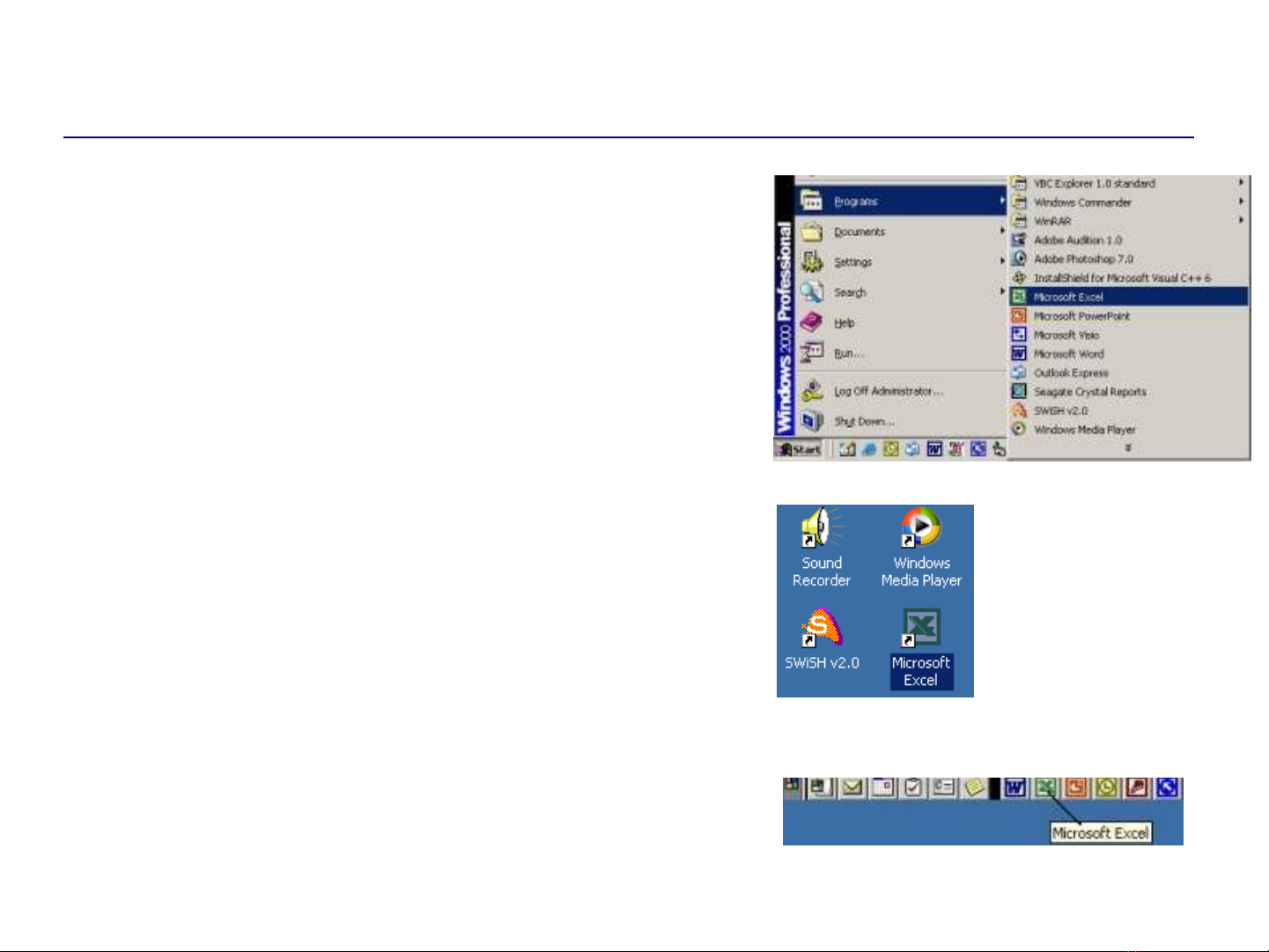Launch Windows Media Player desktop shortcut
The image size is (1269, 952).
tap(921, 529)
